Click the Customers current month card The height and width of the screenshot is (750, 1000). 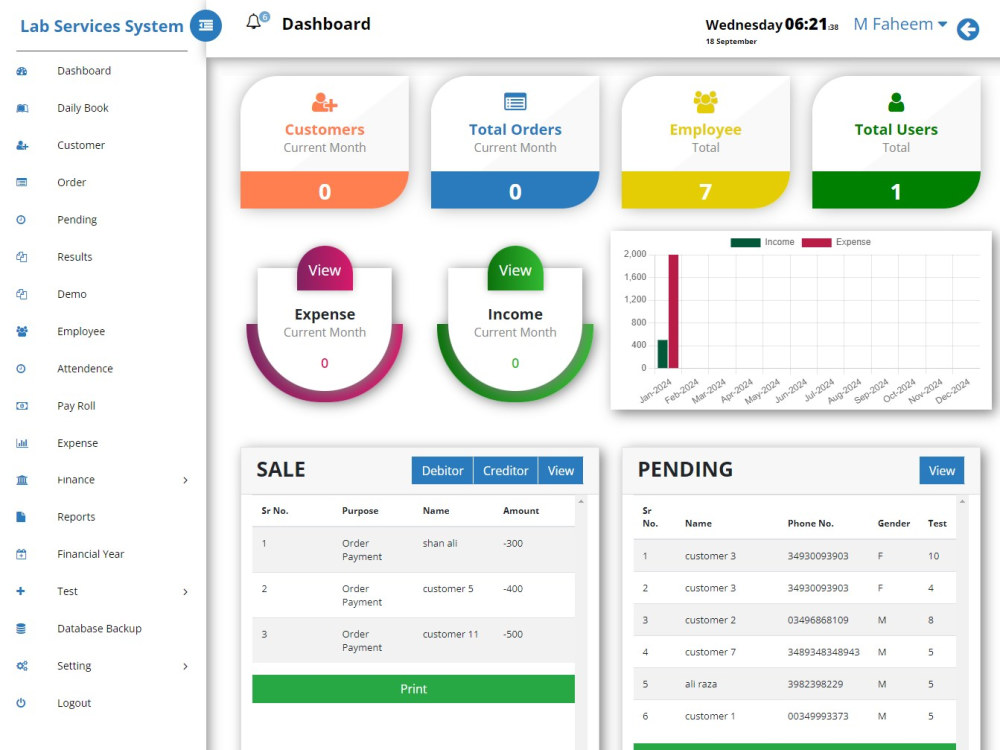pos(325,142)
